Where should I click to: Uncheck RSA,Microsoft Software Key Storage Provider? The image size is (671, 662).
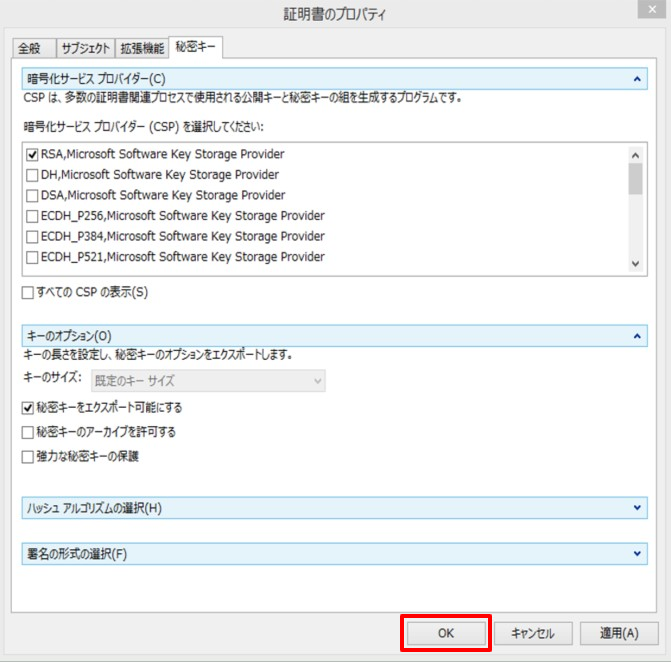coord(32,154)
